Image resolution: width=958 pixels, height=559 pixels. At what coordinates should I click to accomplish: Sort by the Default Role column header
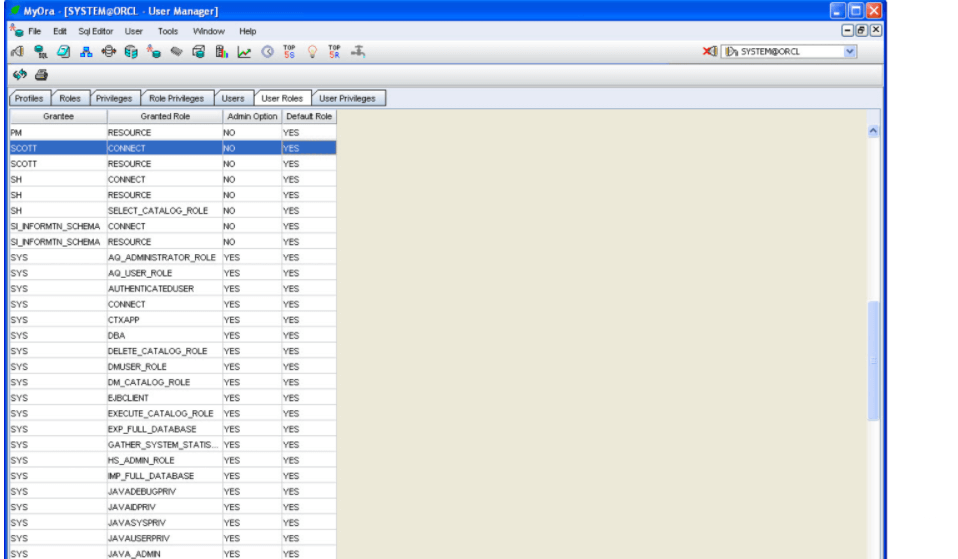[x=309, y=116]
